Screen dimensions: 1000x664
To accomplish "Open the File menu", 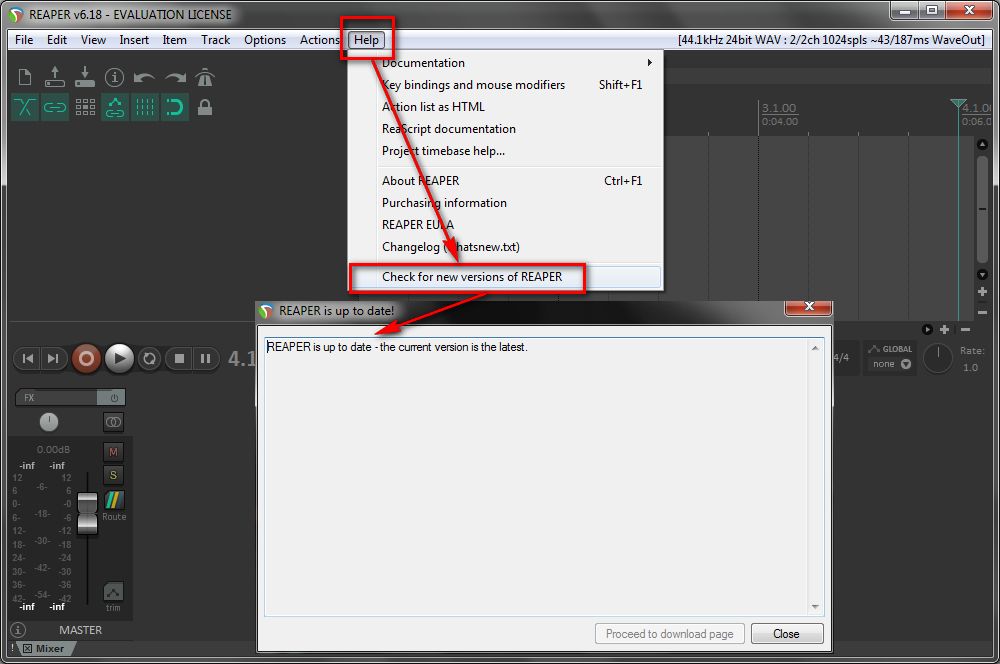I will pyautogui.click(x=24, y=40).
